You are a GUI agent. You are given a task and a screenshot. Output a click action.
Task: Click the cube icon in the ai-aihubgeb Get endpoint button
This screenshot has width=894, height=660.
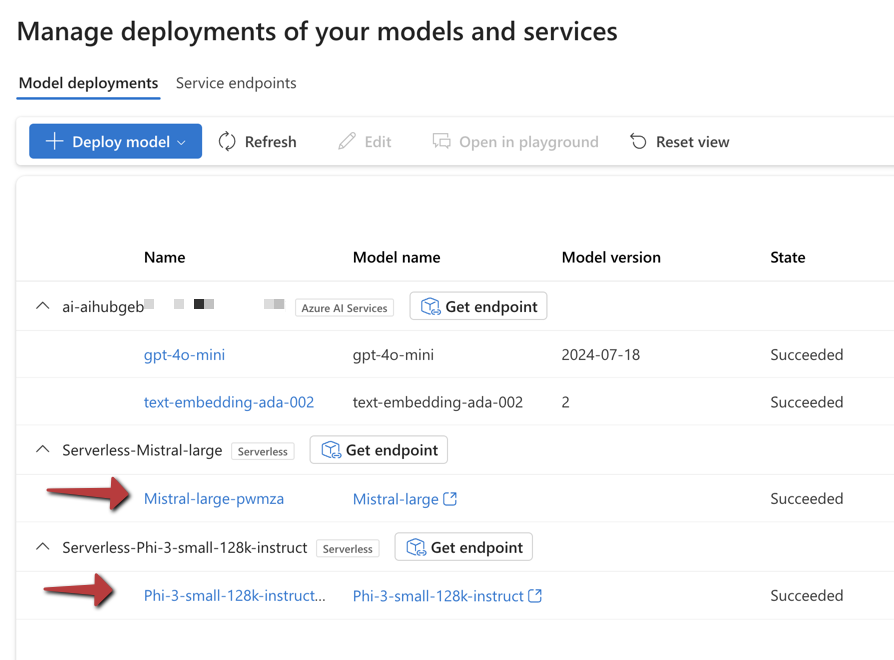coord(430,307)
